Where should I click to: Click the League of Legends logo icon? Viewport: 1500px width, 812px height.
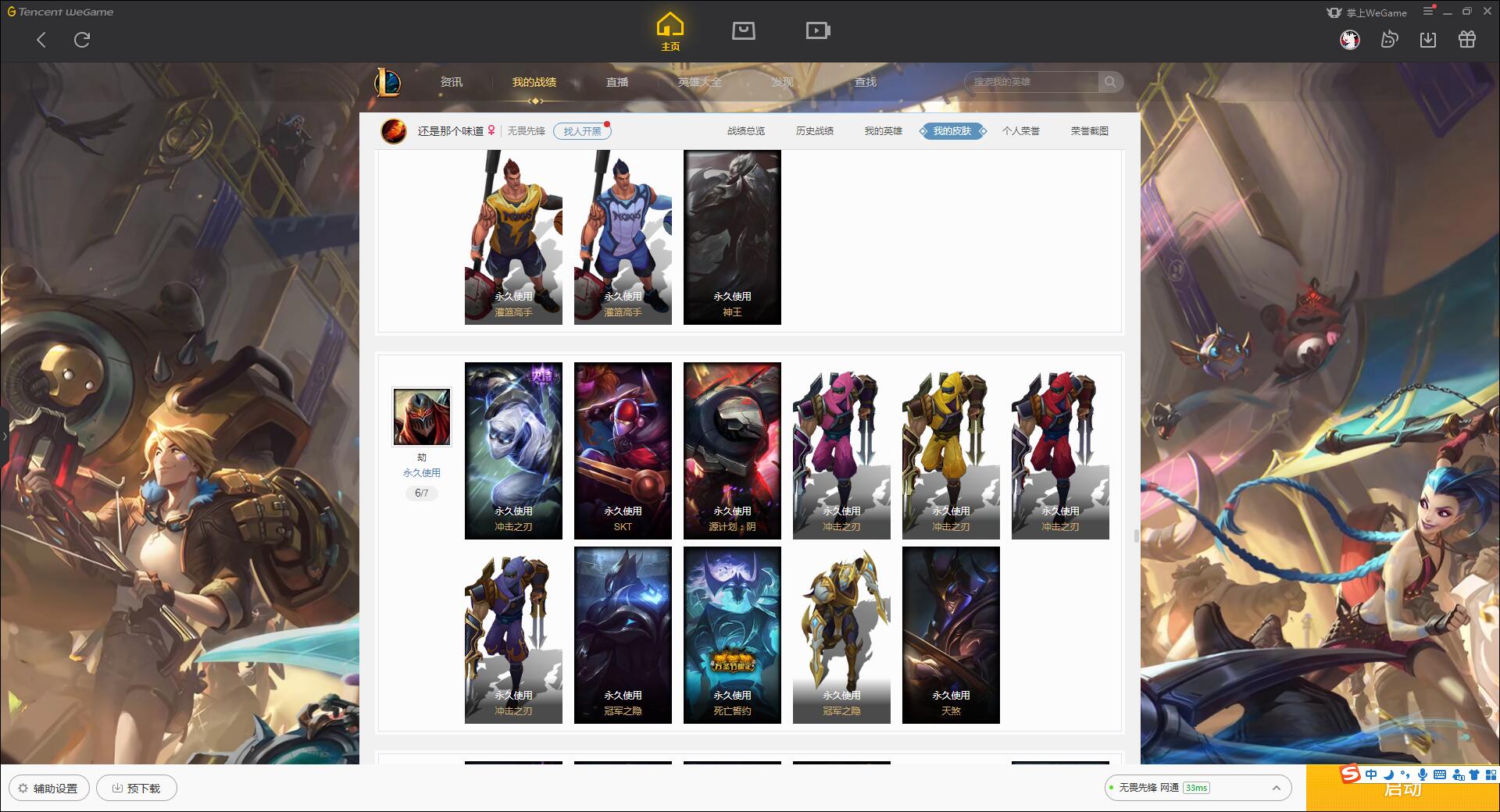tap(387, 82)
